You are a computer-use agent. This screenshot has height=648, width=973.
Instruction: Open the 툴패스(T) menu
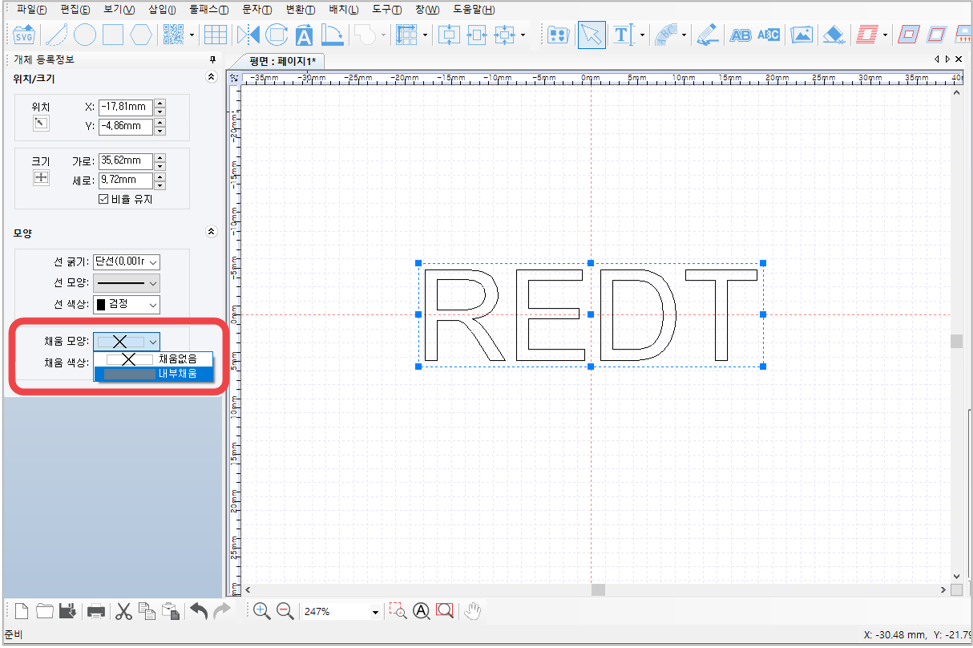(x=208, y=9)
